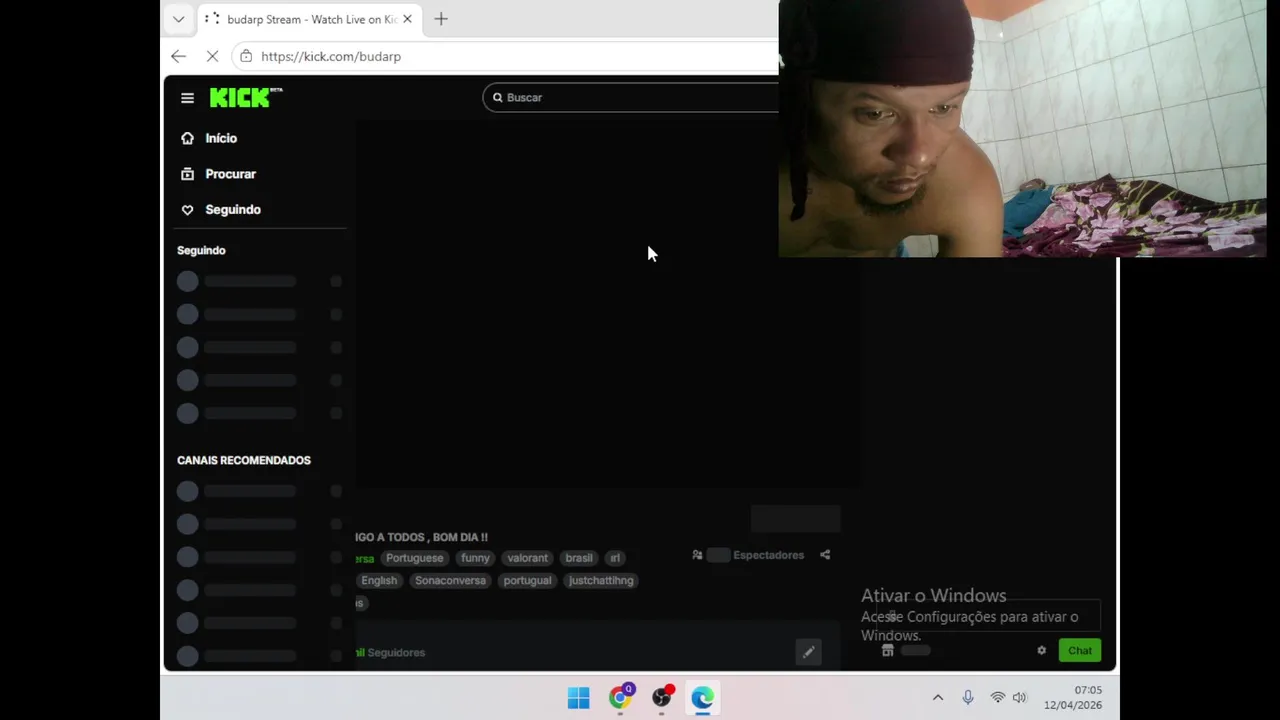Click the viewers icon beside Espectadores
The image size is (1280, 720).
click(697, 555)
